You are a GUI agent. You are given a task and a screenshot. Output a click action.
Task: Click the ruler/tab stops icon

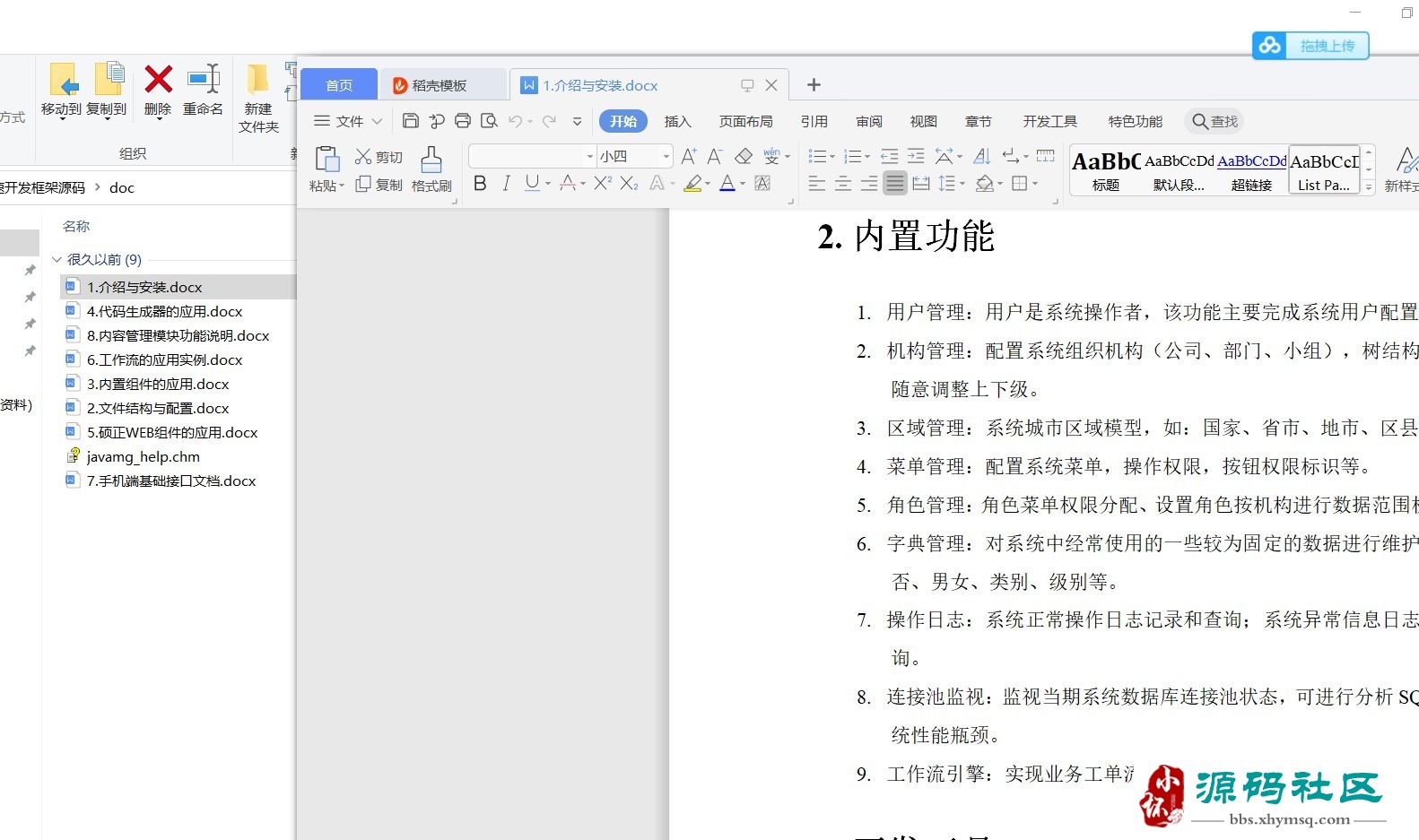coord(1046,157)
